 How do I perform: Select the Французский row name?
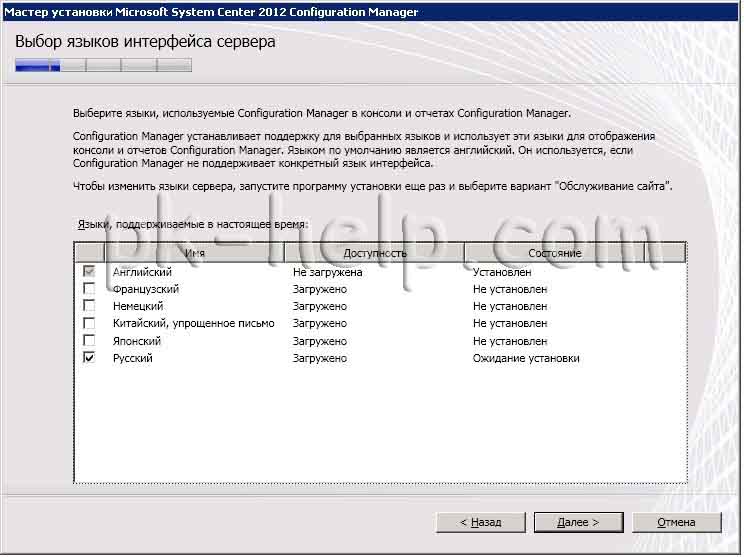(x=146, y=289)
